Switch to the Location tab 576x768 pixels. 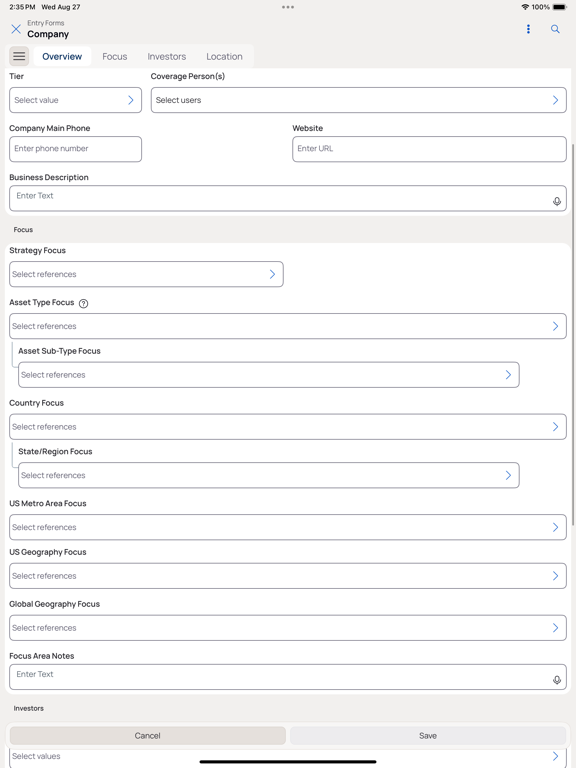click(224, 56)
